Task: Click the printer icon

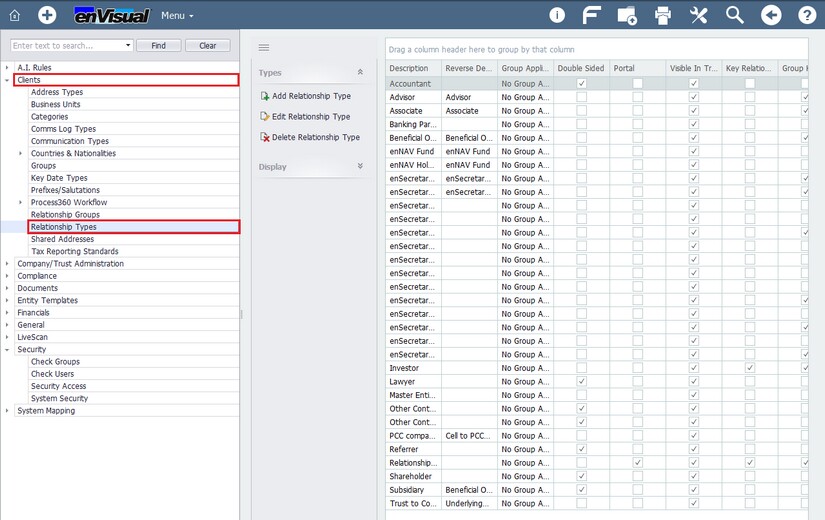Action: pyautogui.click(x=662, y=15)
